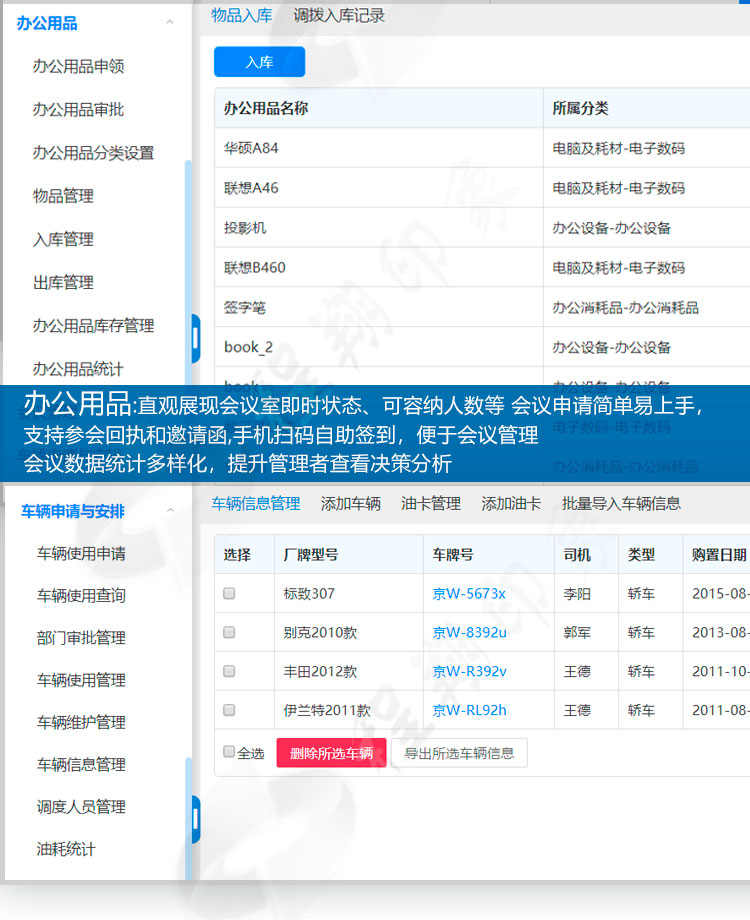
Task: Open 调度人员管理 in sidebar
Action: click(x=81, y=807)
